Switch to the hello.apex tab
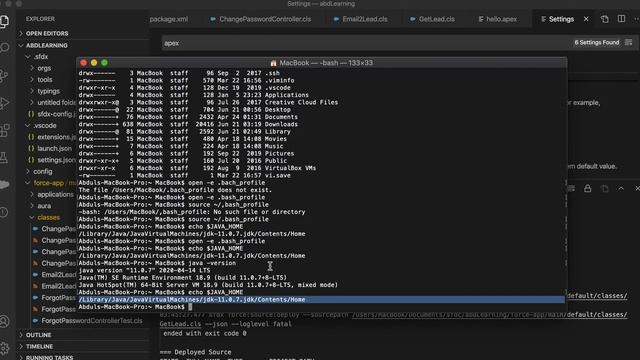640x360 pixels. tap(497, 19)
